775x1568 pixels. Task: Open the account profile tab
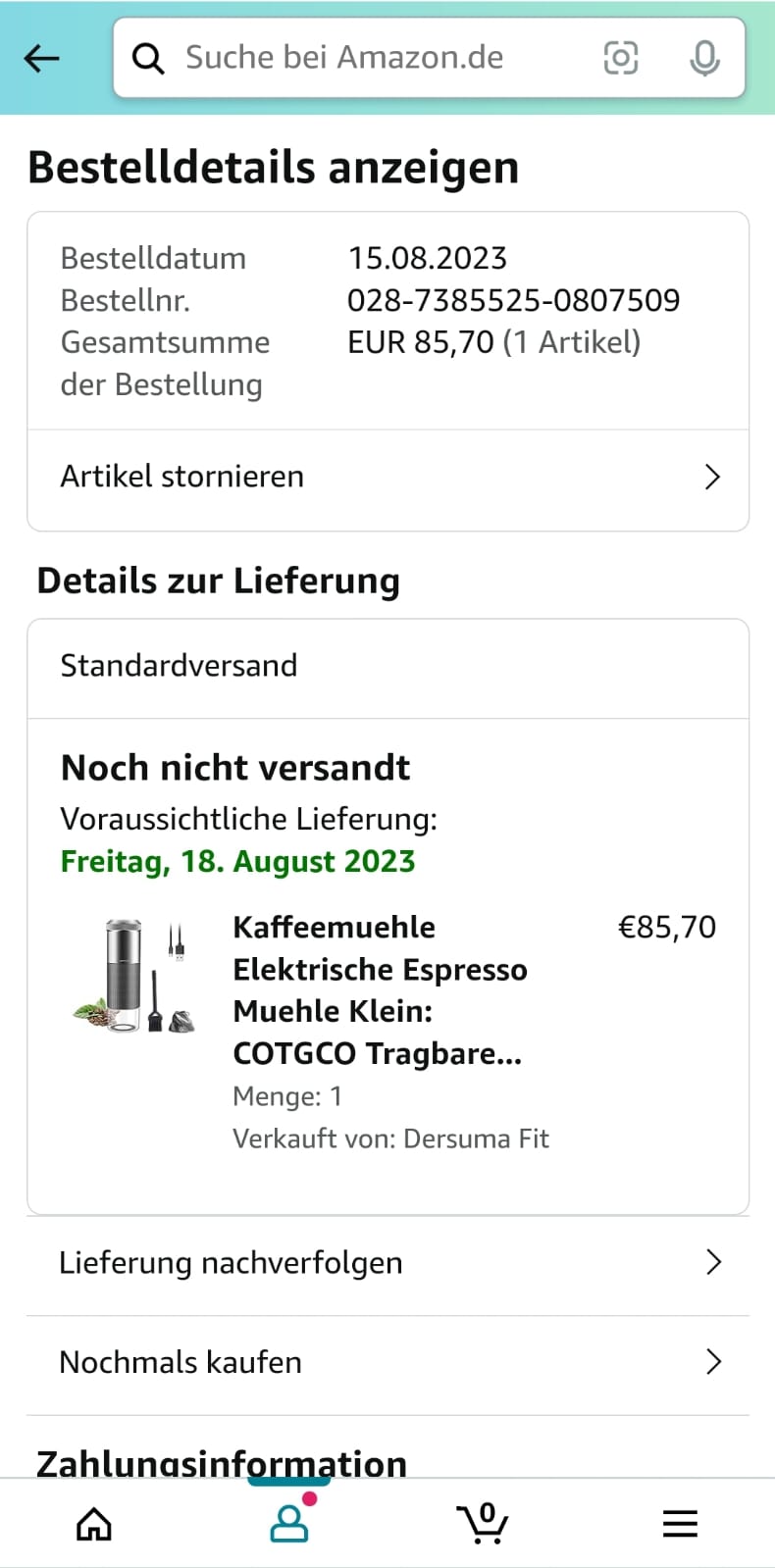coord(289,1524)
